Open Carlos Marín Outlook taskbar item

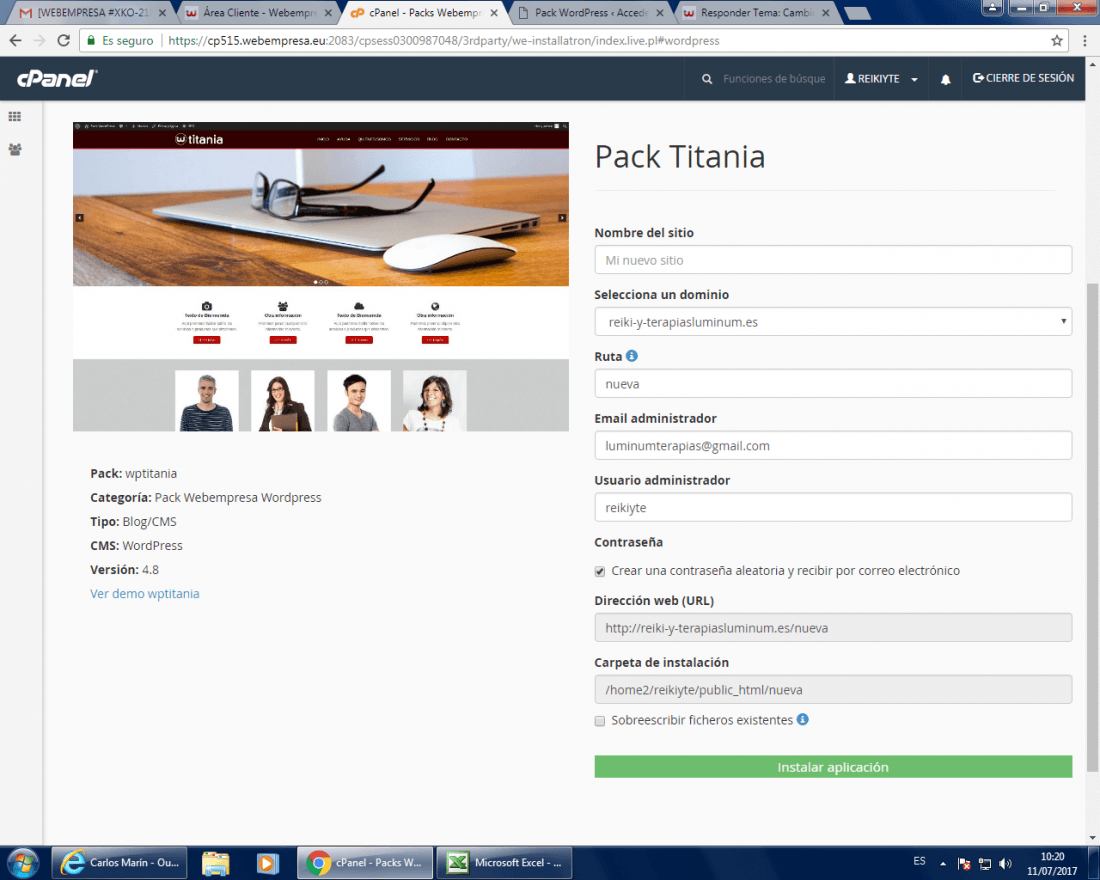[119, 862]
